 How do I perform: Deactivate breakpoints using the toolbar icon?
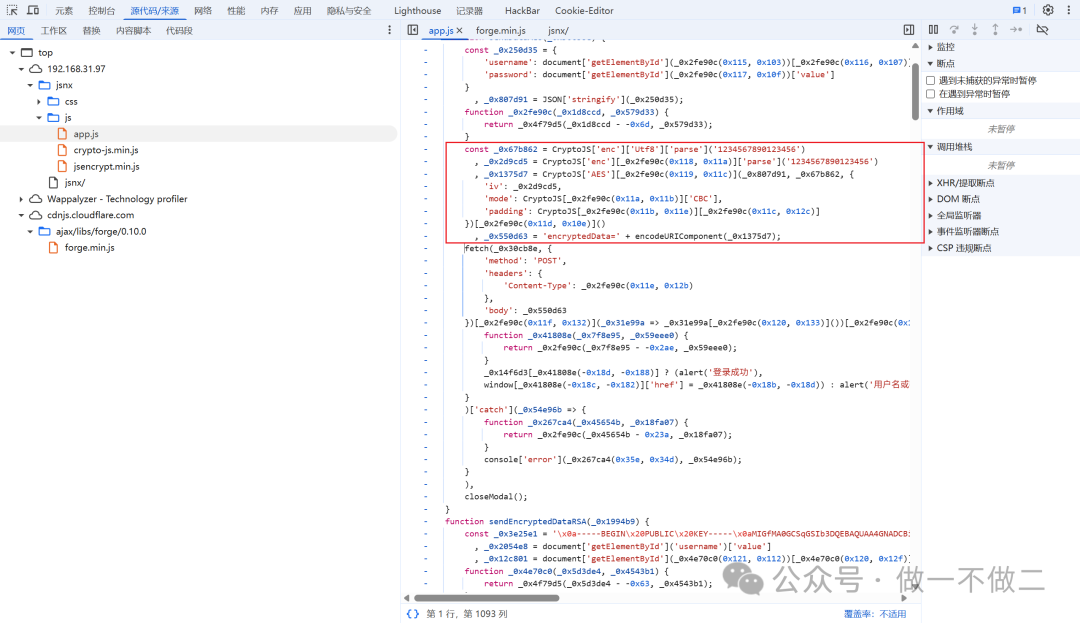click(1042, 30)
